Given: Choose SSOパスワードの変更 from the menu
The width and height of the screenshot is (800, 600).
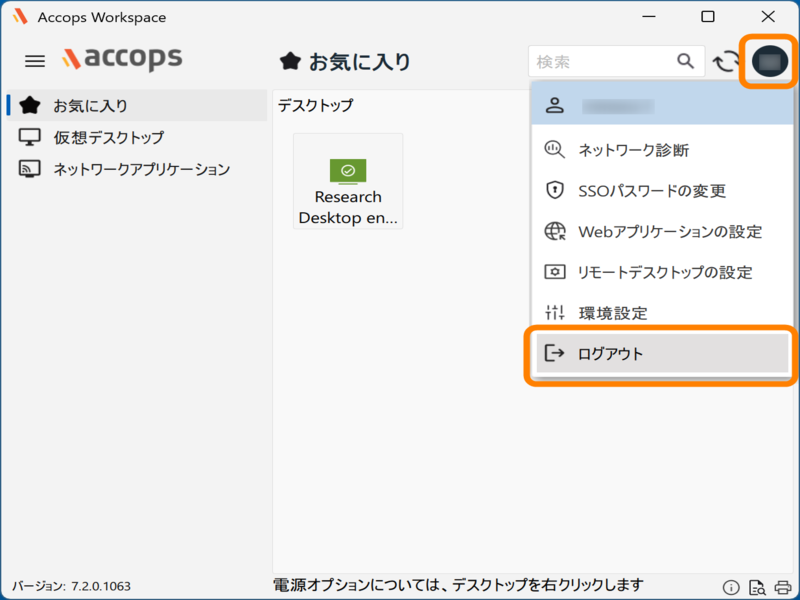Looking at the screenshot, I should (662, 191).
